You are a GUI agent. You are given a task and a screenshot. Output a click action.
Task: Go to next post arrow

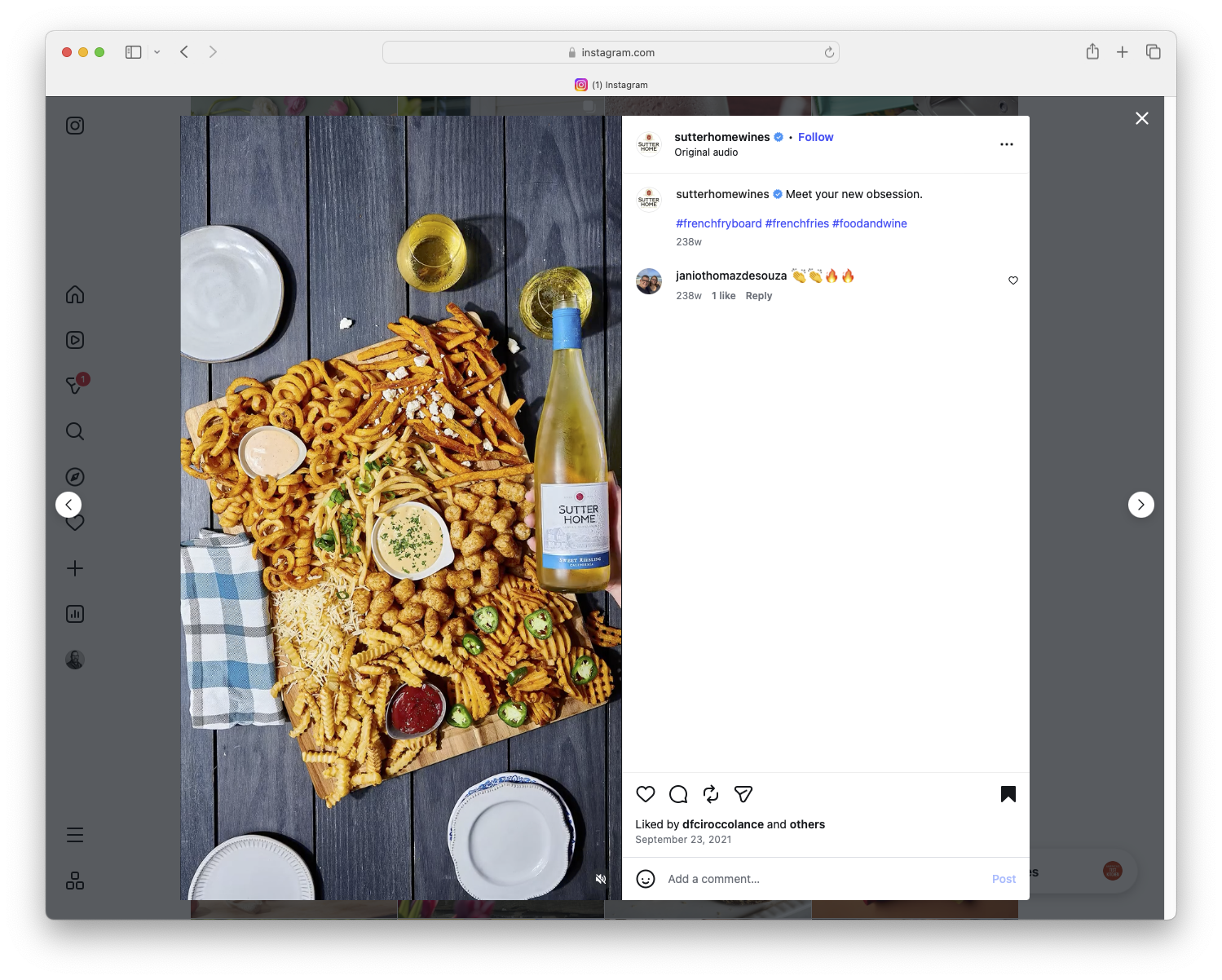[x=1141, y=505]
